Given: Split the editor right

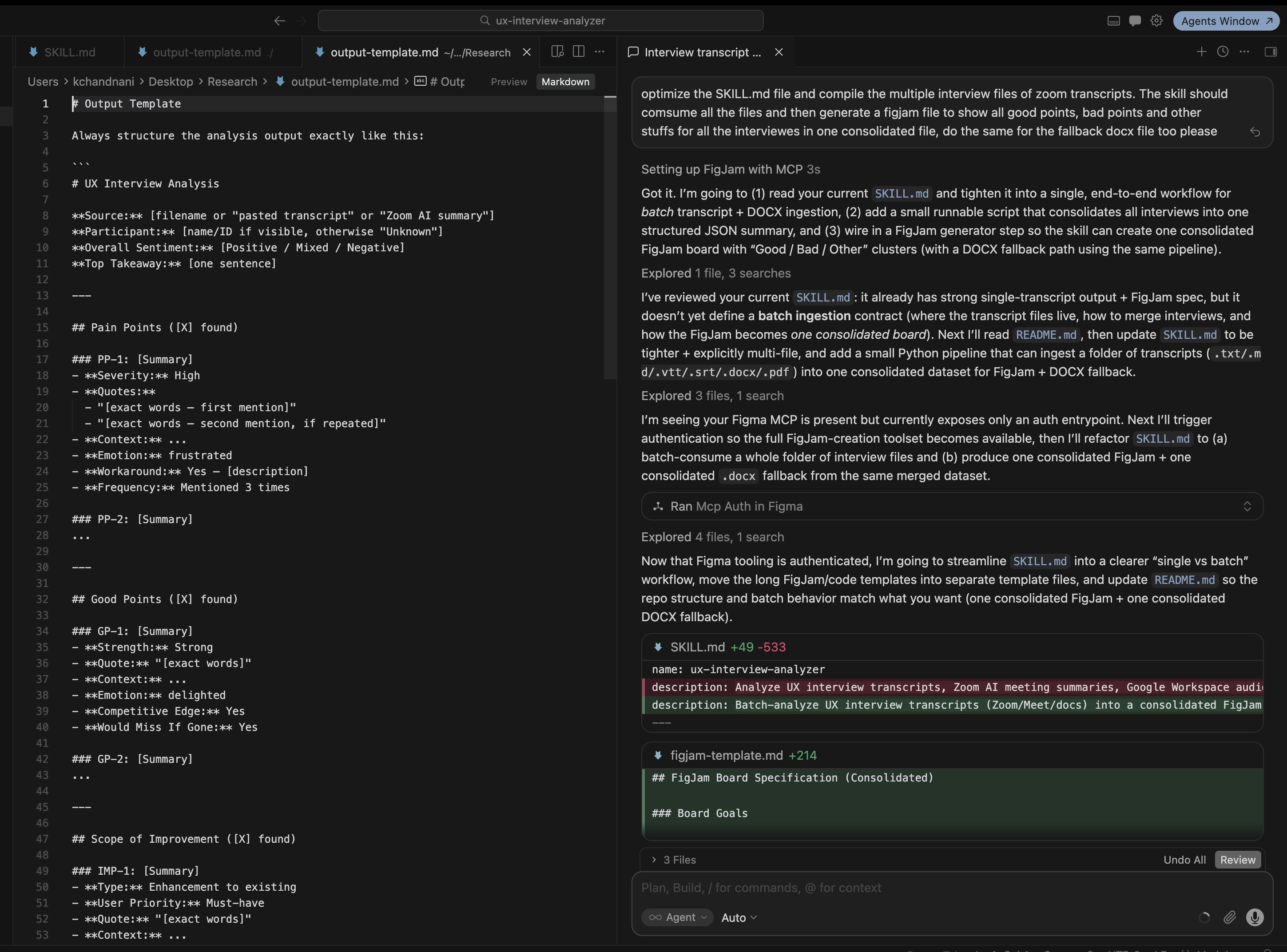Looking at the screenshot, I should click(x=579, y=52).
